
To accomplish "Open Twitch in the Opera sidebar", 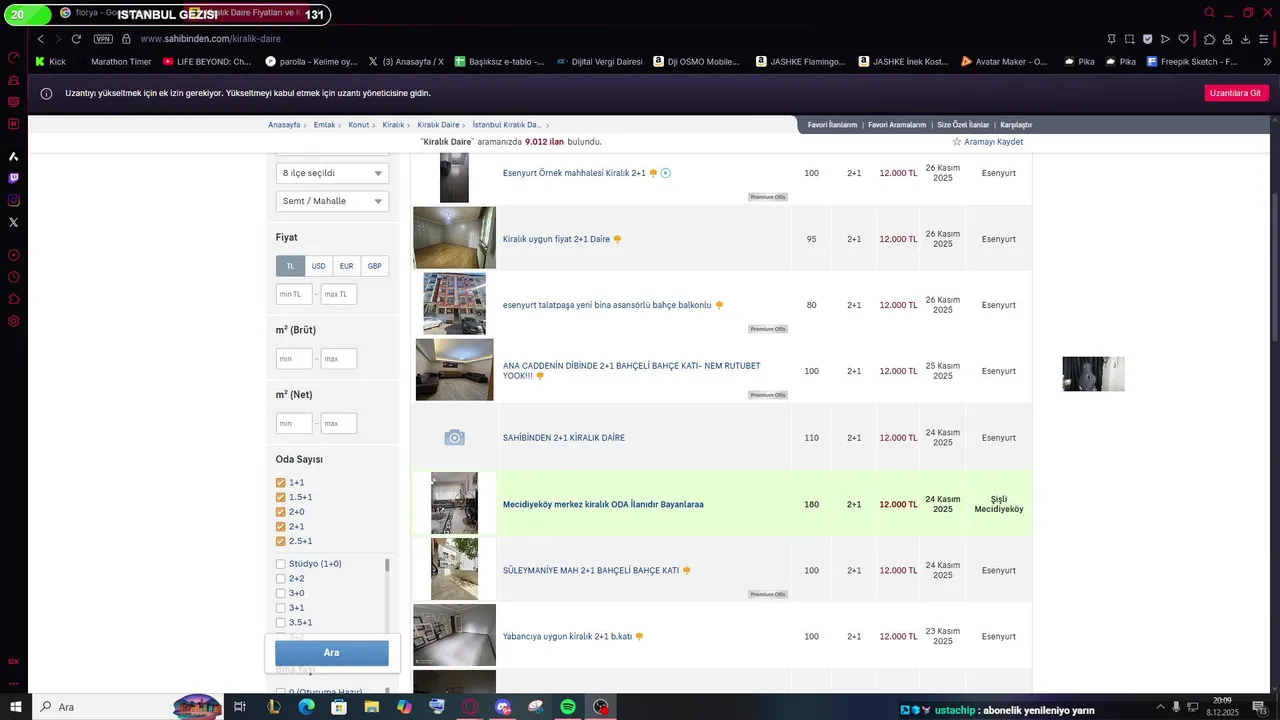I will point(14,178).
